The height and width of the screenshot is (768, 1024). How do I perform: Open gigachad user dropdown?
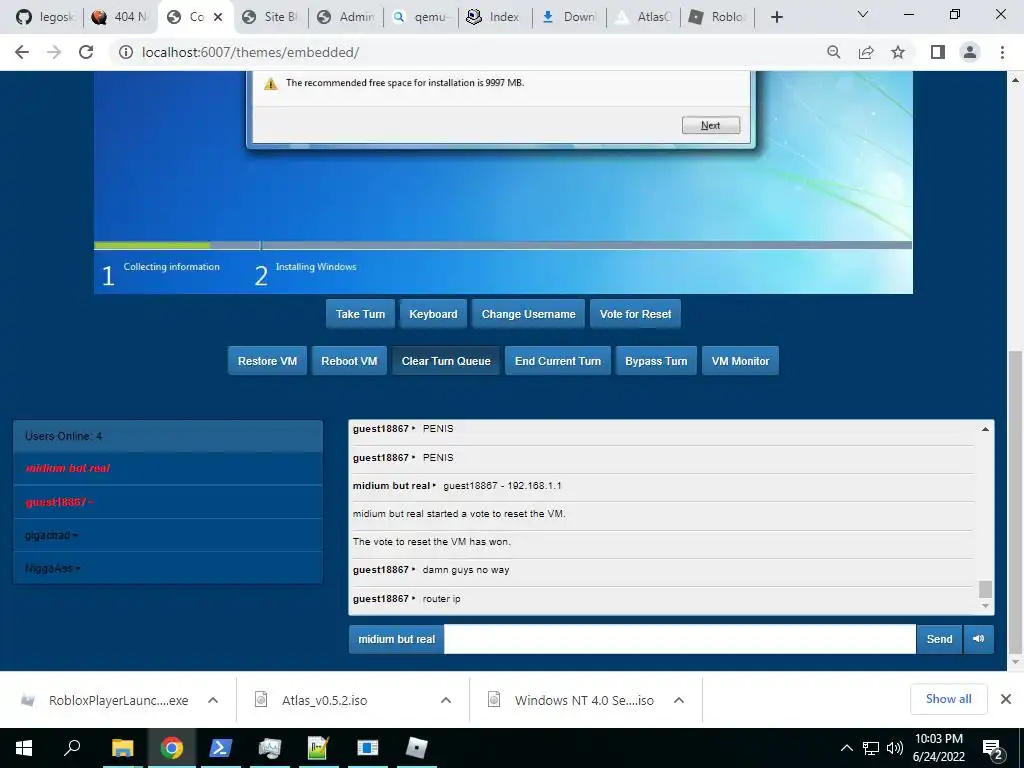[x=168, y=536]
